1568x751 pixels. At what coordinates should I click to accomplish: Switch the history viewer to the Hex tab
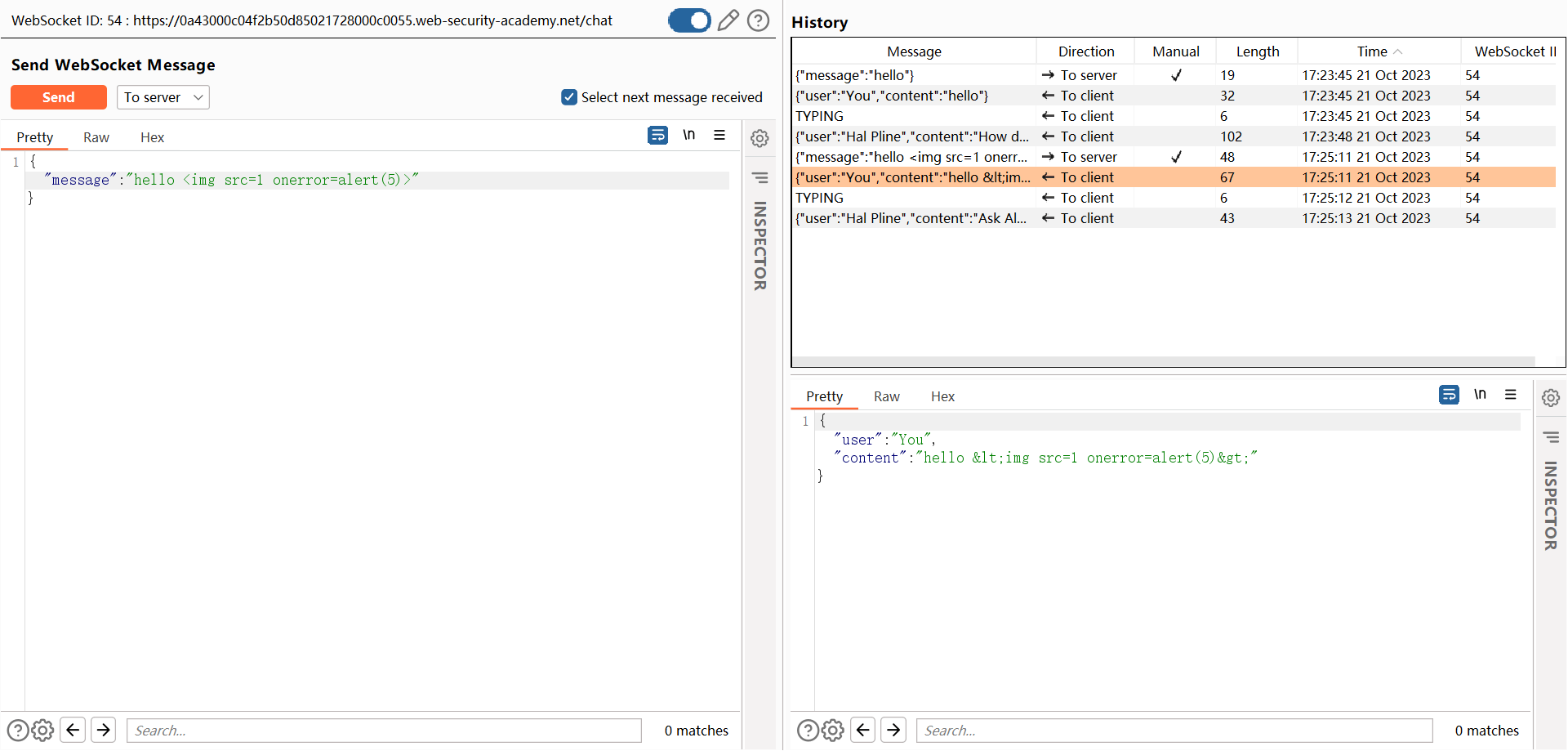942,396
